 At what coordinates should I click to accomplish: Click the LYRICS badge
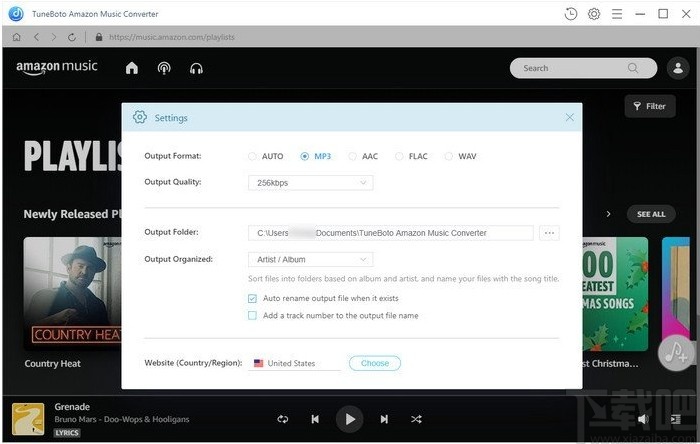(x=67, y=432)
